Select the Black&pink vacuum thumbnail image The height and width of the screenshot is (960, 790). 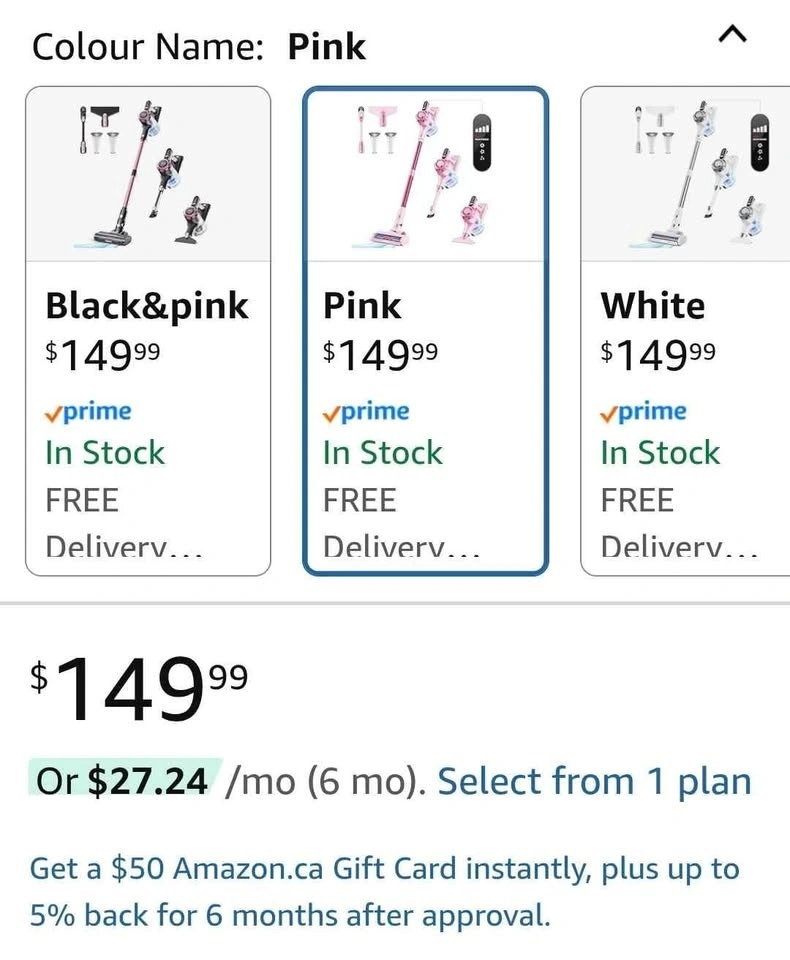pos(148,174)
